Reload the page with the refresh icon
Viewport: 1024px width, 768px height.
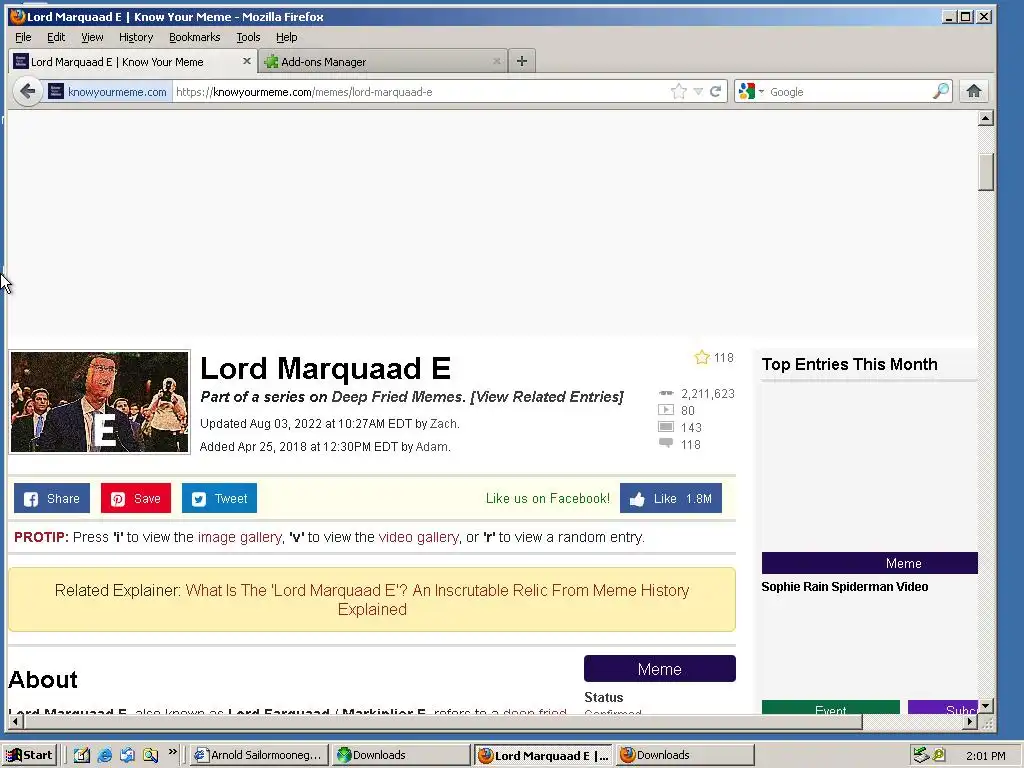click(716, 91)
